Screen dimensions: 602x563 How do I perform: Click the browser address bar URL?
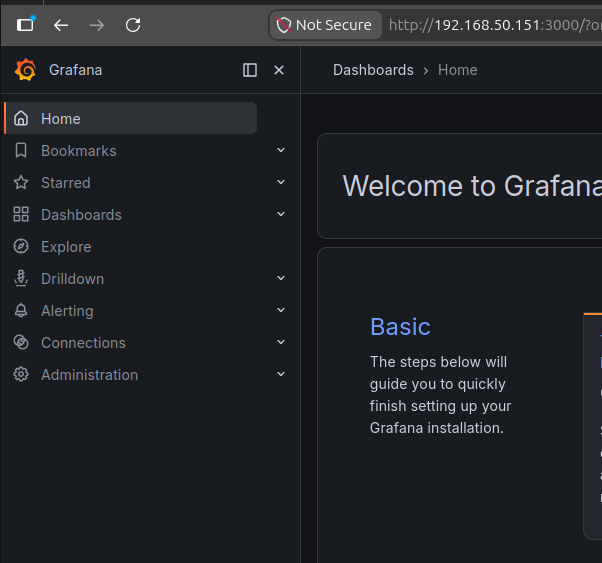point(495,25)
